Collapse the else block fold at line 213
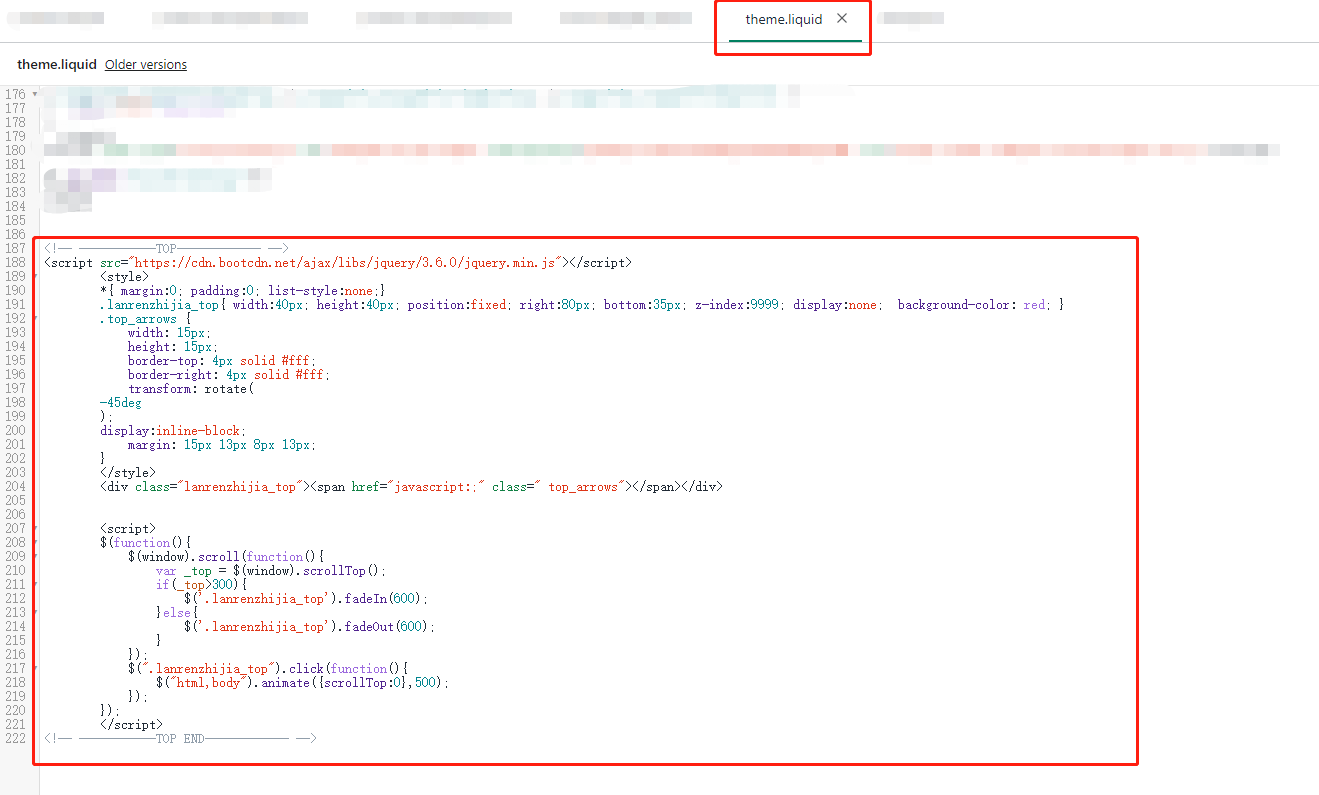1319x795 pixels. (x=35, y=612)
